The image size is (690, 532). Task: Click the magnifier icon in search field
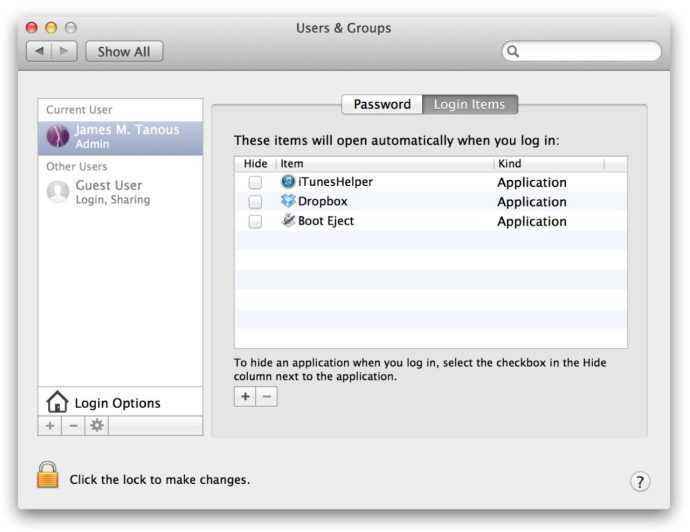[x=513, y=51]
